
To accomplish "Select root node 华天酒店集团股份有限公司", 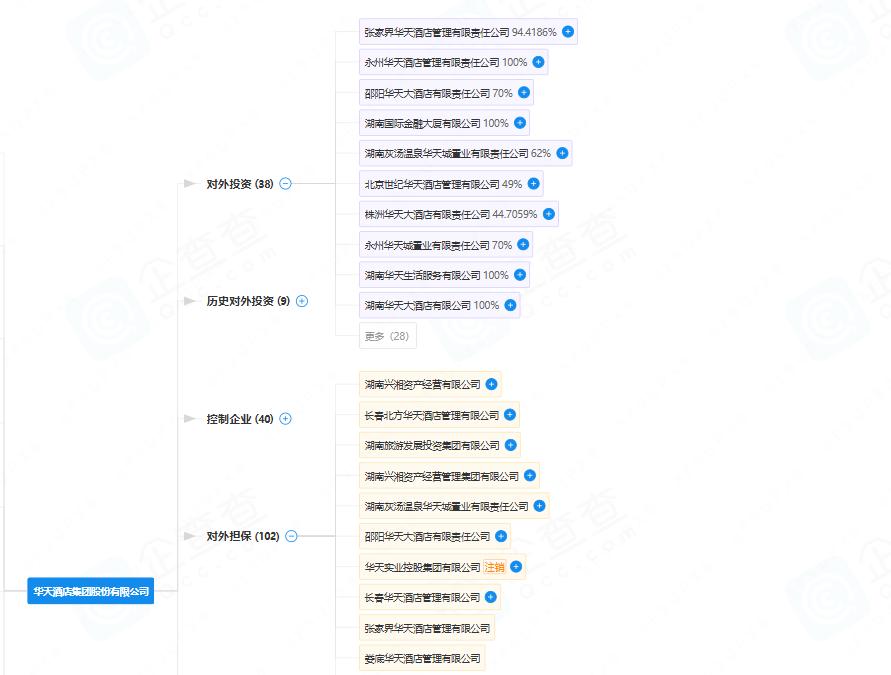I will (x=91, y=591).
